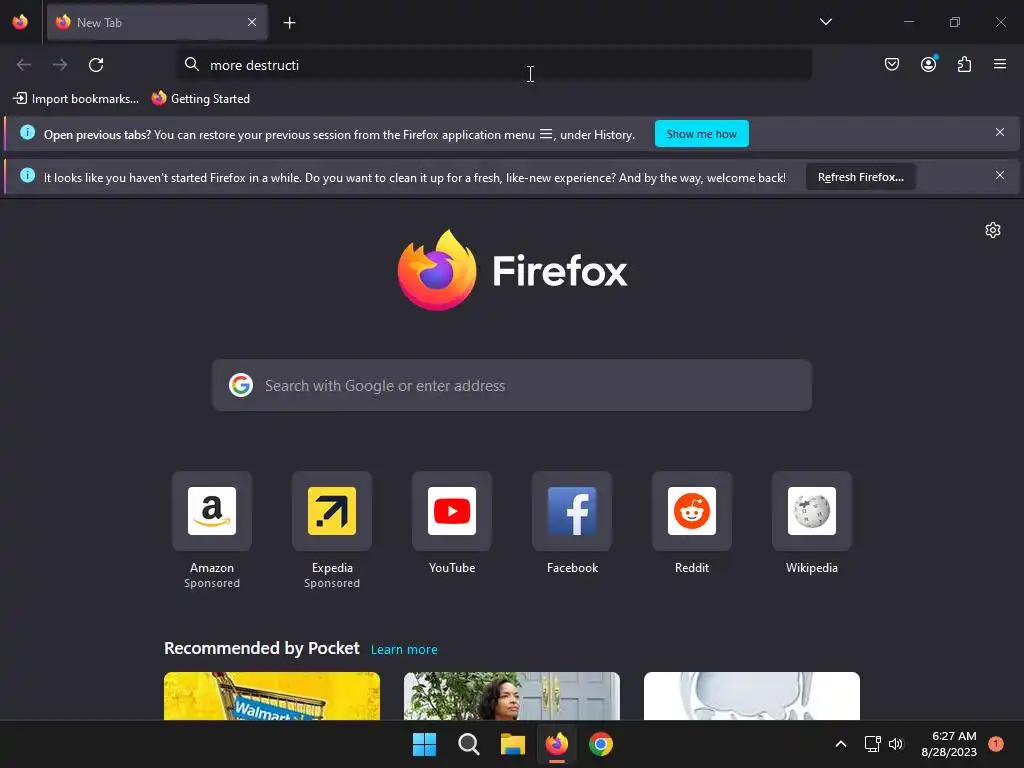Launch Google Chrome from taskbar
The height and width of the screenshot is (768, 1024).
[601, 744]
